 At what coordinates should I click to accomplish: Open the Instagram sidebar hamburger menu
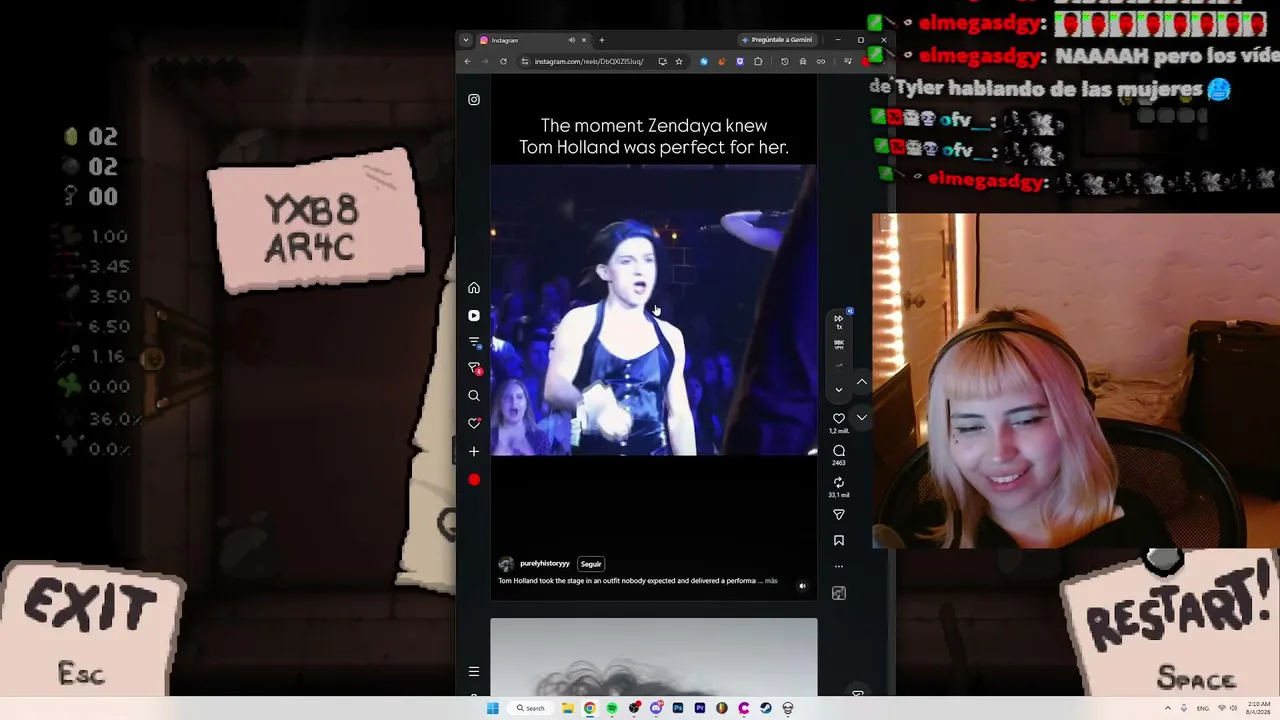tap(474, 672)
